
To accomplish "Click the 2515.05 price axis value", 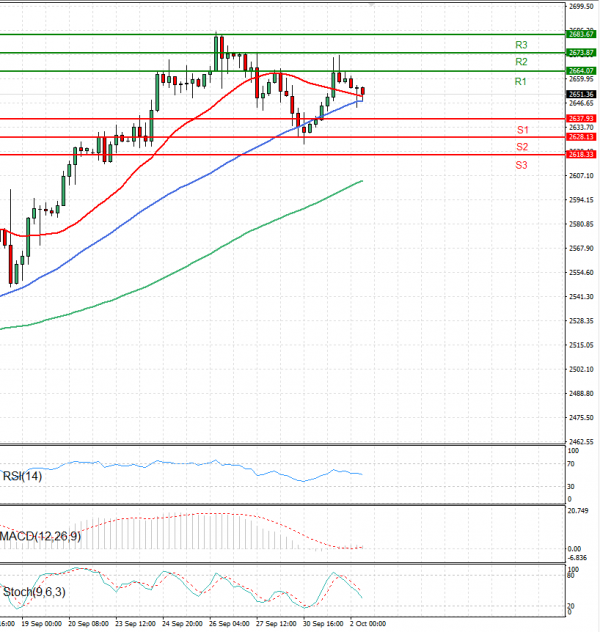I will tap(581, 345).
